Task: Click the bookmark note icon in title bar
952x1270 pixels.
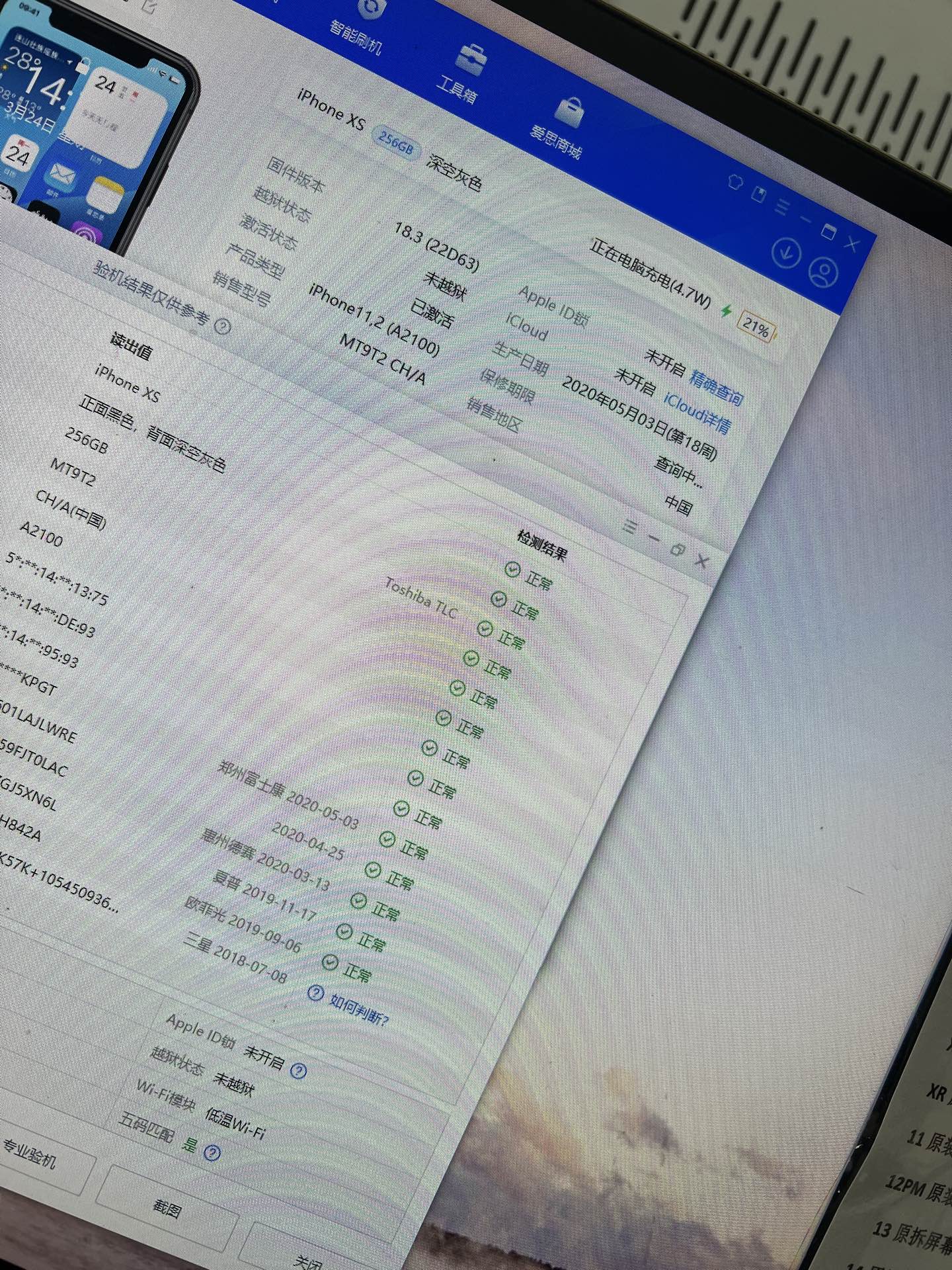Action: click(x=759, y=194)
